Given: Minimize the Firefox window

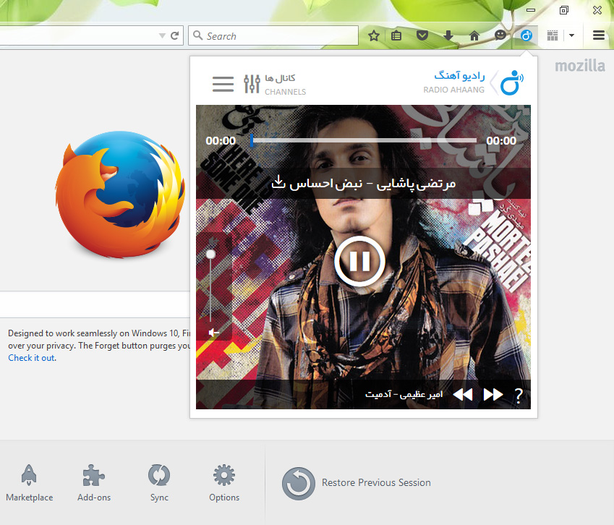Looking at the screenshot, I should (531, 10).
